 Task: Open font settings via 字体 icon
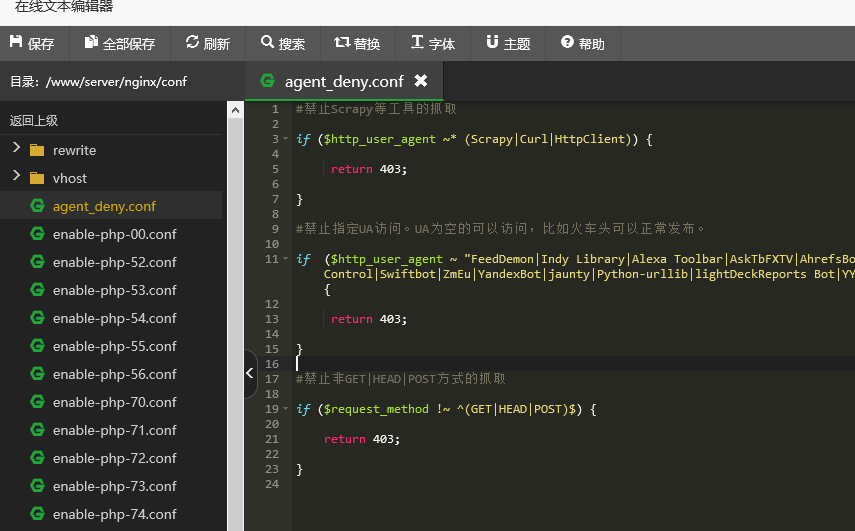pos(417,41)
